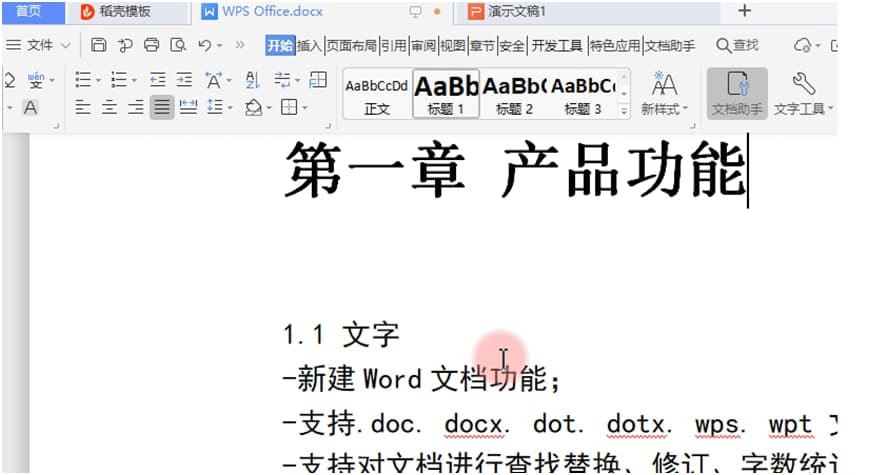Open the styles dialog launcher
The width and height of the screenshot is (869, 475).
692,126
